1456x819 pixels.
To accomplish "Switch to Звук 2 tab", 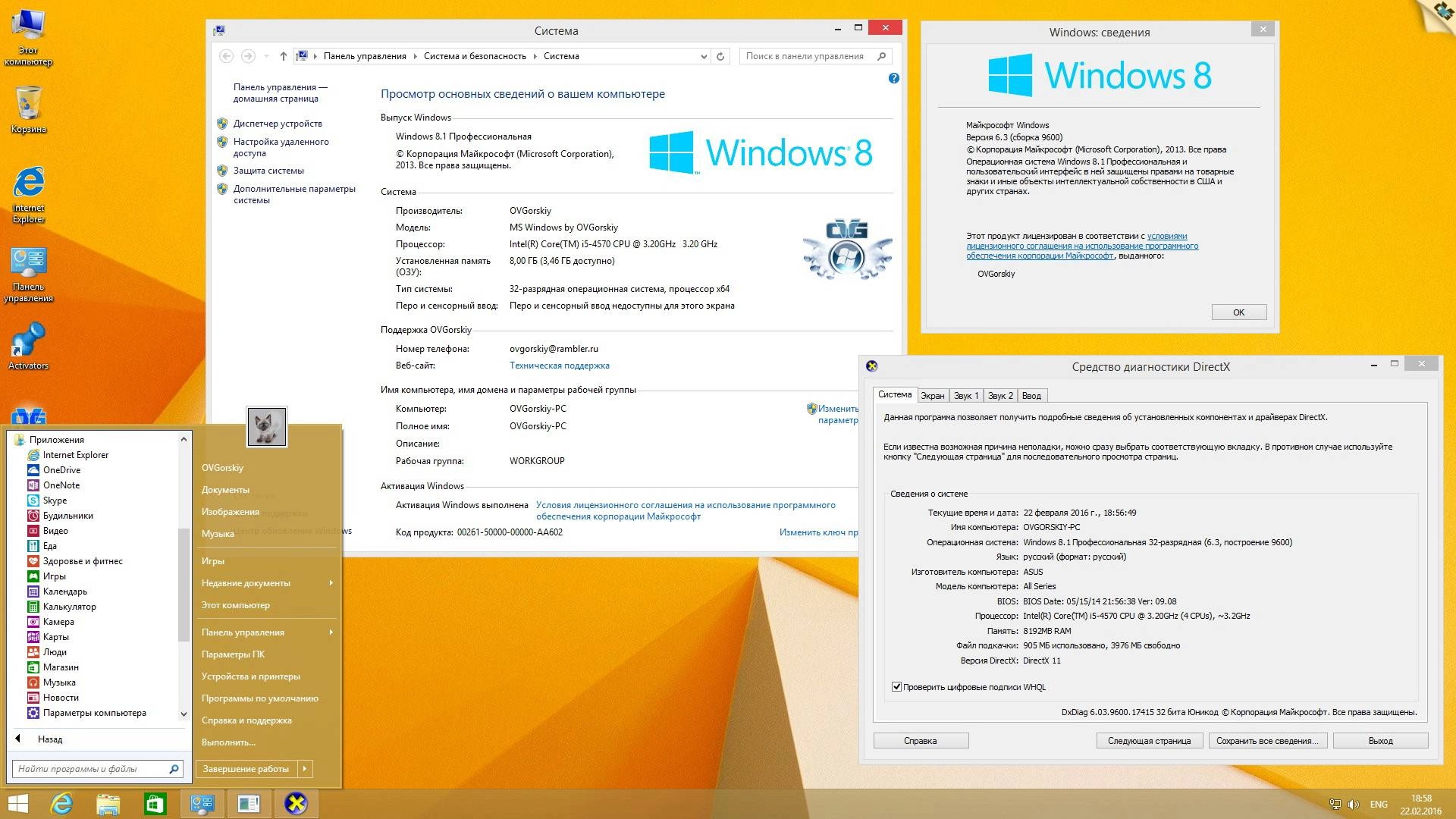I will 1000,396.
